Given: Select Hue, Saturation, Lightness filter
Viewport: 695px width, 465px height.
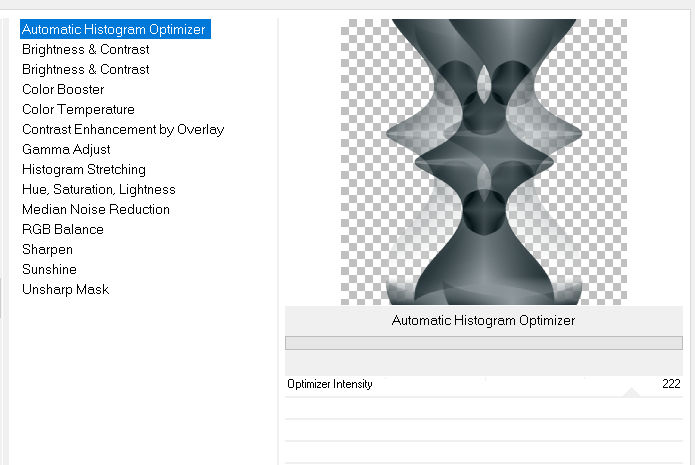Looking at the screenshot, I should coord(98,189).
